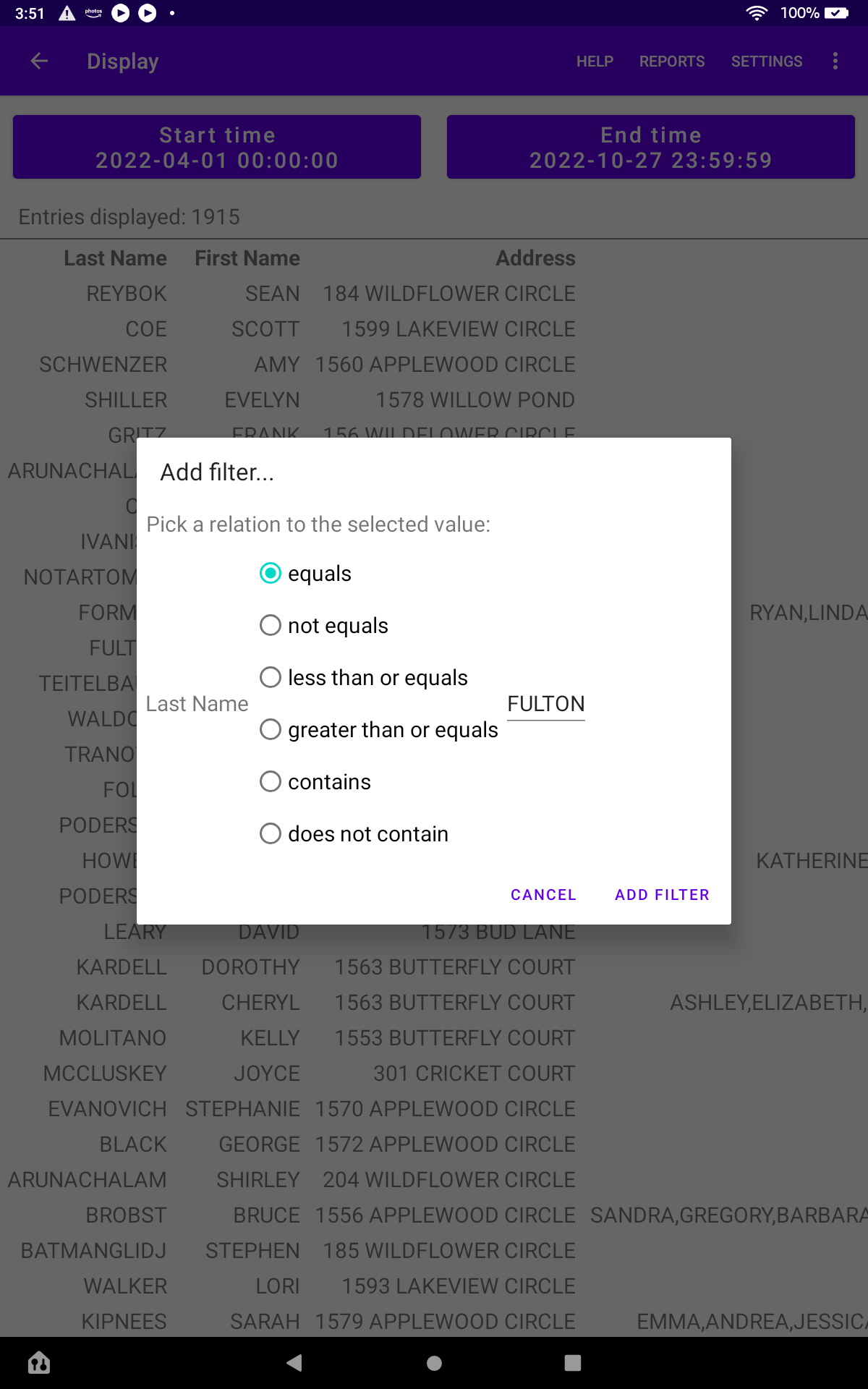Open the HELP menu item
The height and width of the screenshot is (1389, 868).
[x=595, y=61]
